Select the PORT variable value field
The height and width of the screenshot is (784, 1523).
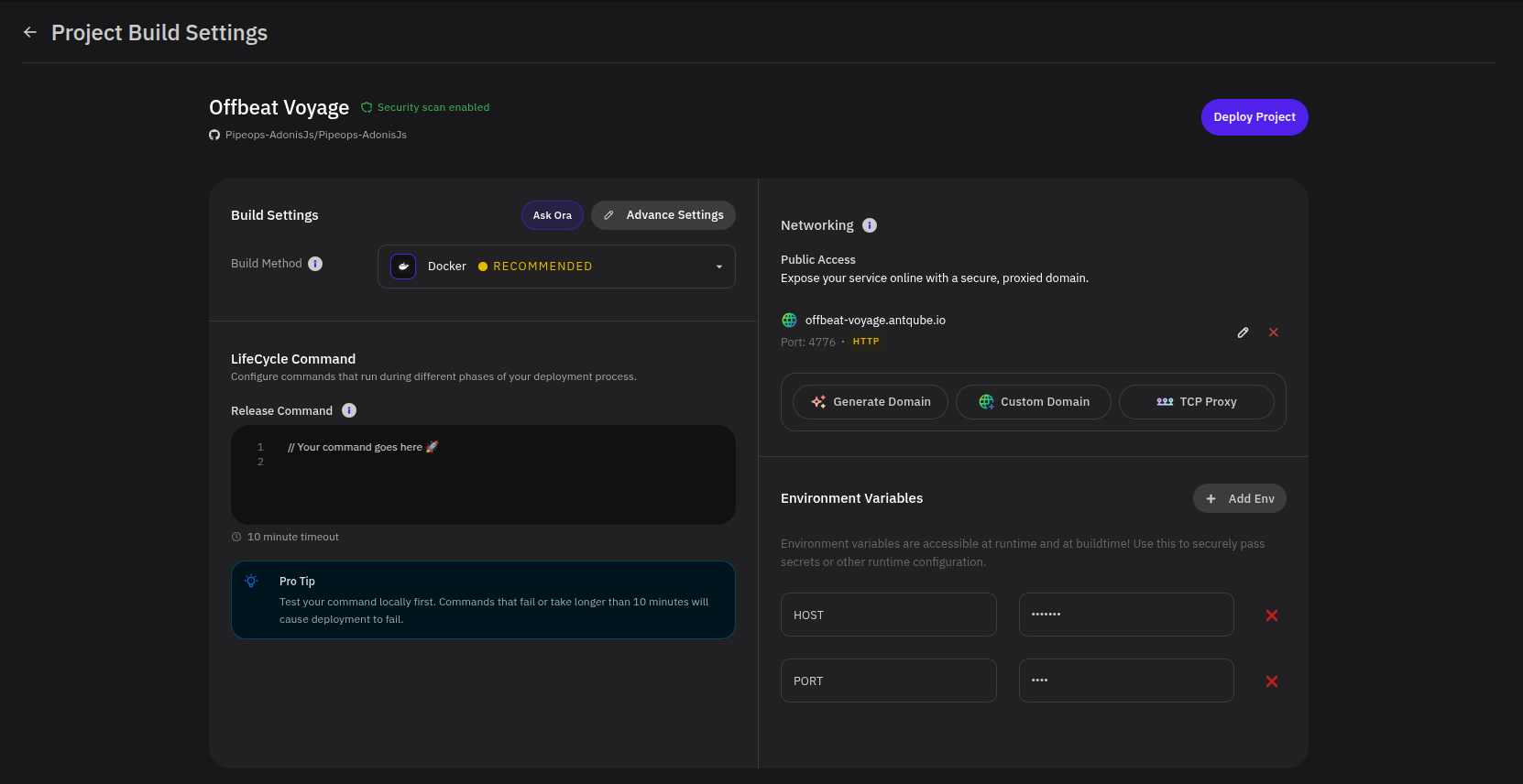(1126, 681)
